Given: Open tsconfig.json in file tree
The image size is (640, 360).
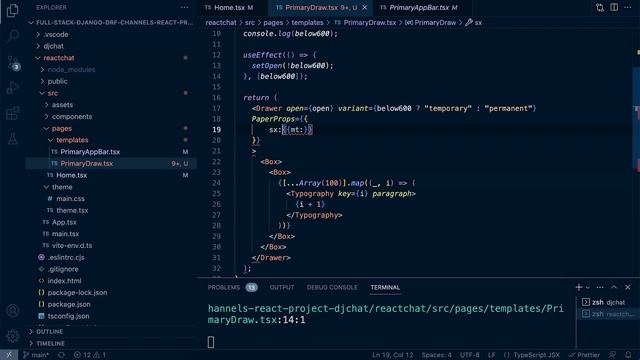Looking at the screenshot, I should (68, 316).
